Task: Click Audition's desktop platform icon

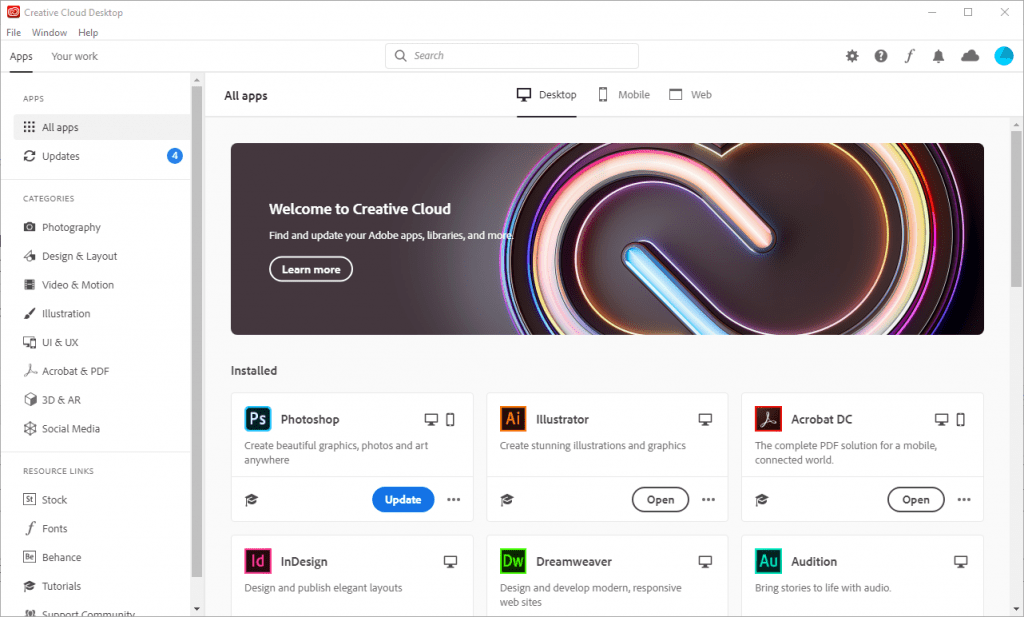Action: [x=961, y=562]
